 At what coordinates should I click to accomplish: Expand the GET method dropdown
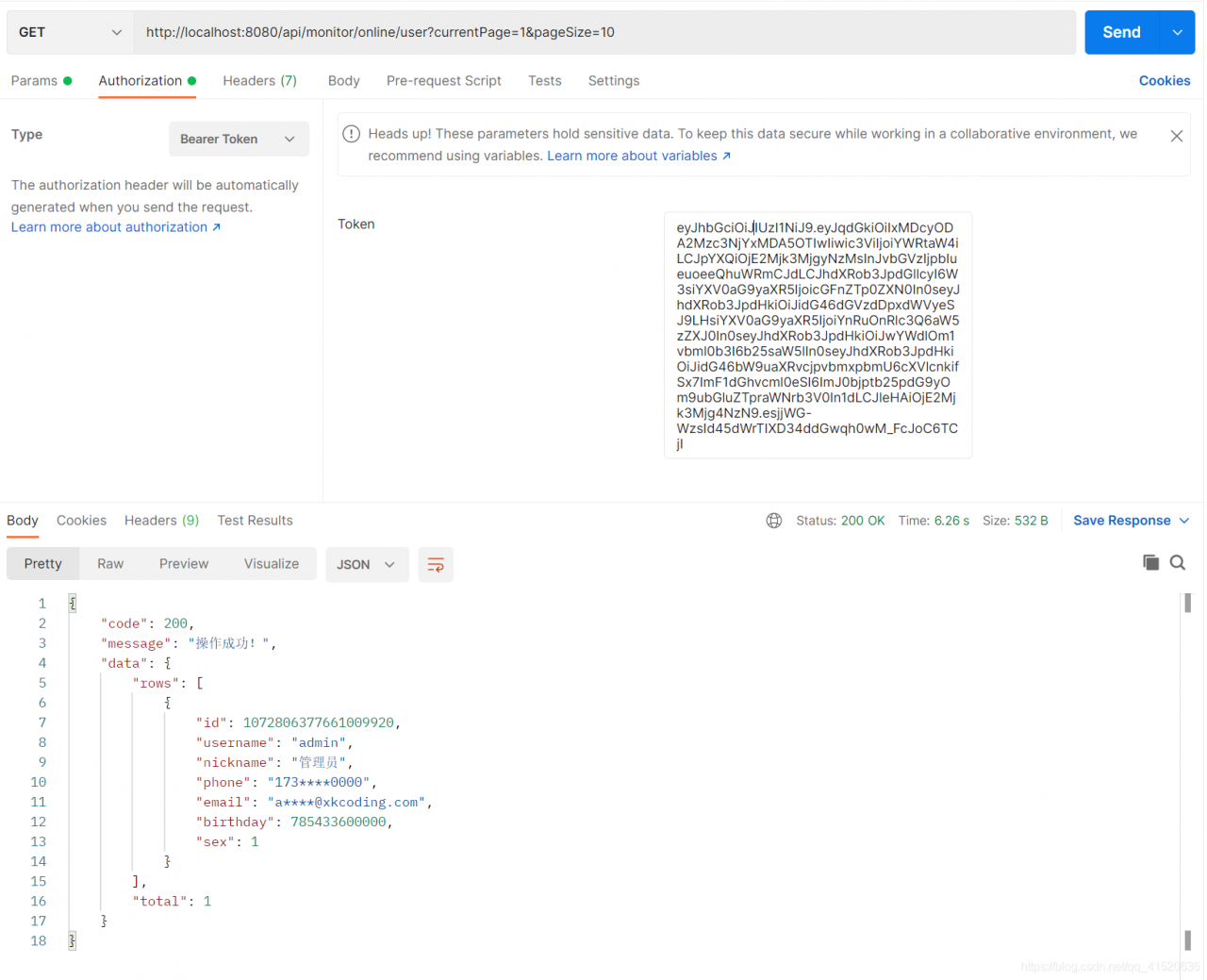click(70, 32)
